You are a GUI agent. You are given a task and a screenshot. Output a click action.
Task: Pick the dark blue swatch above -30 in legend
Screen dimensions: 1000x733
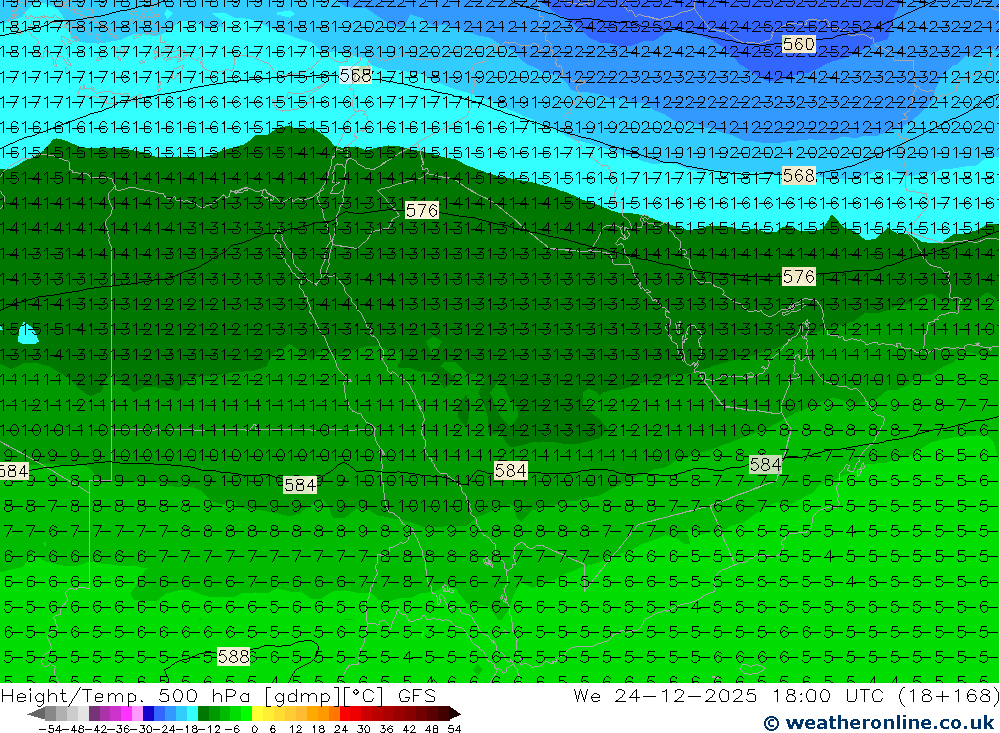148,714
